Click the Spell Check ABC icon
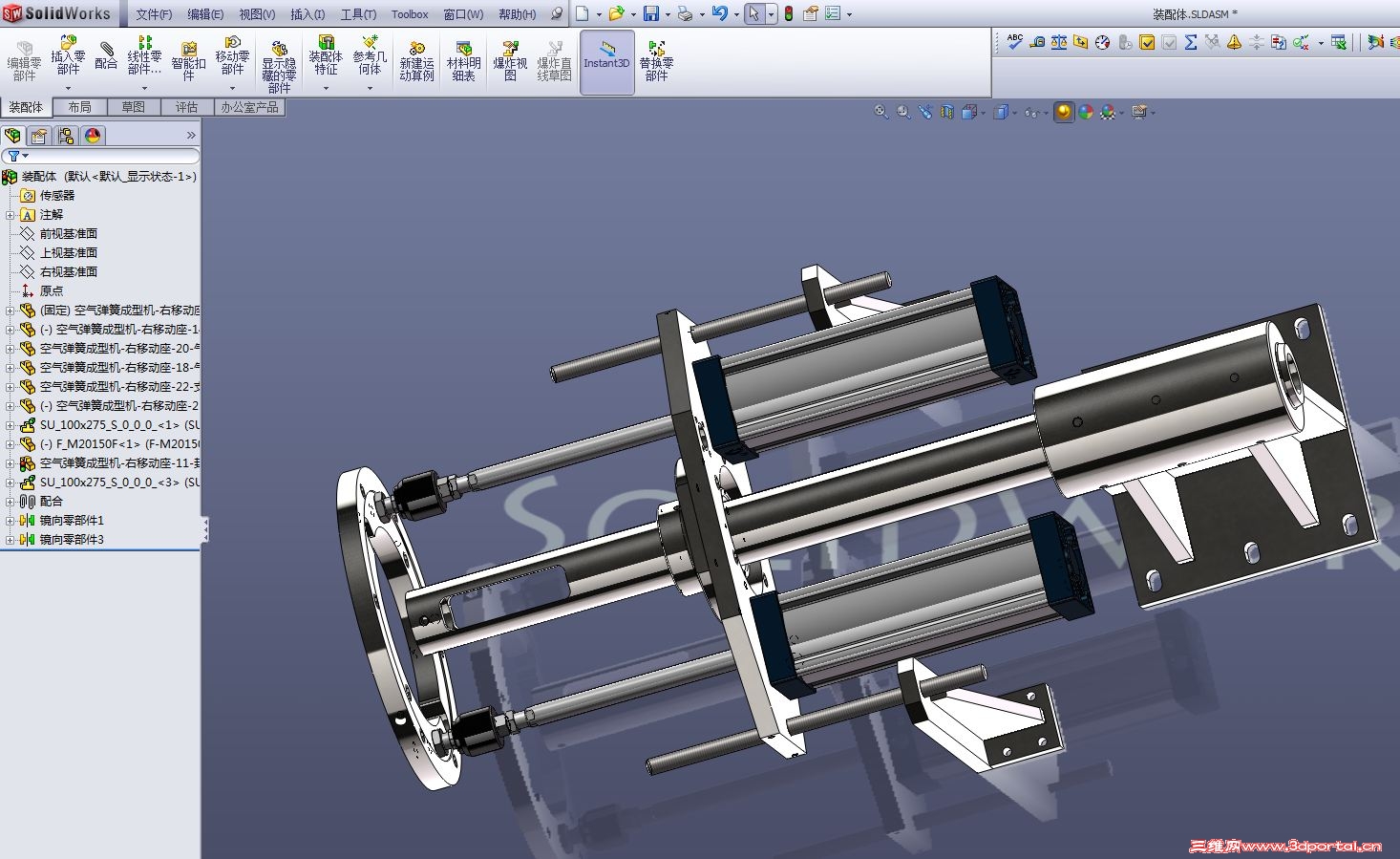 (1014, 42)
